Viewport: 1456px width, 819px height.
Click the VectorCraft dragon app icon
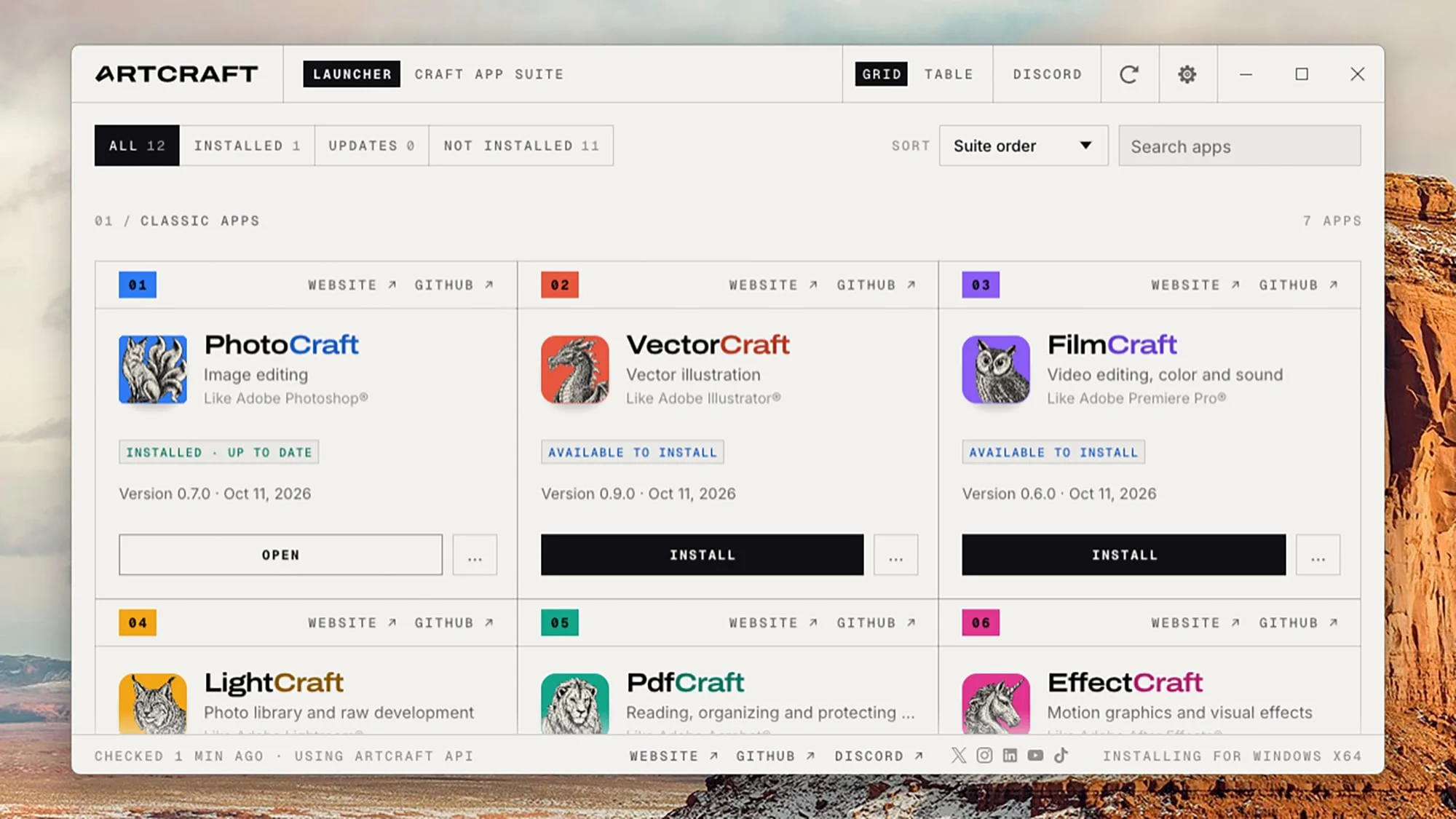575,369
